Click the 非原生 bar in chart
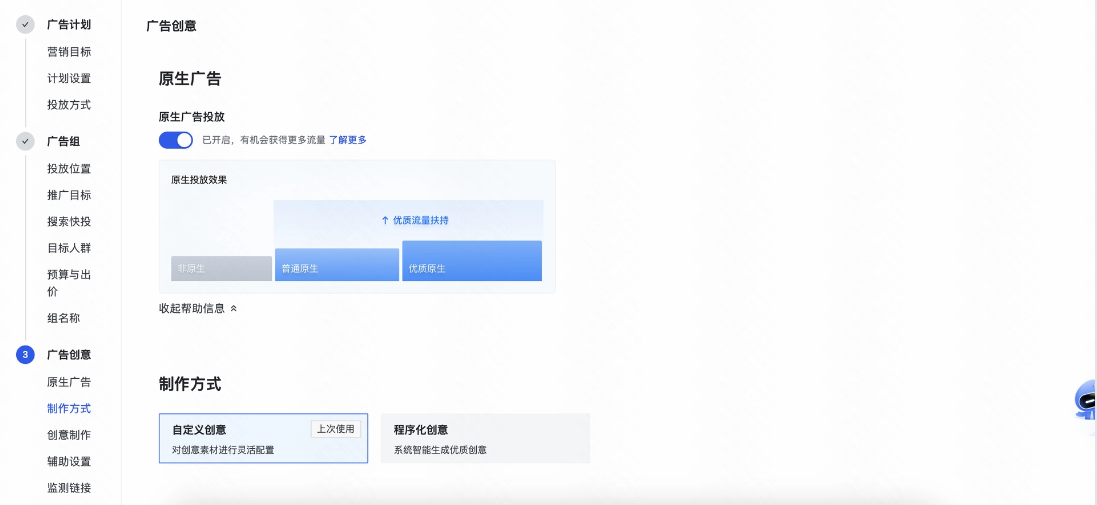Image resolution: width=1097 pixels, height=505 pixels. 221,269
